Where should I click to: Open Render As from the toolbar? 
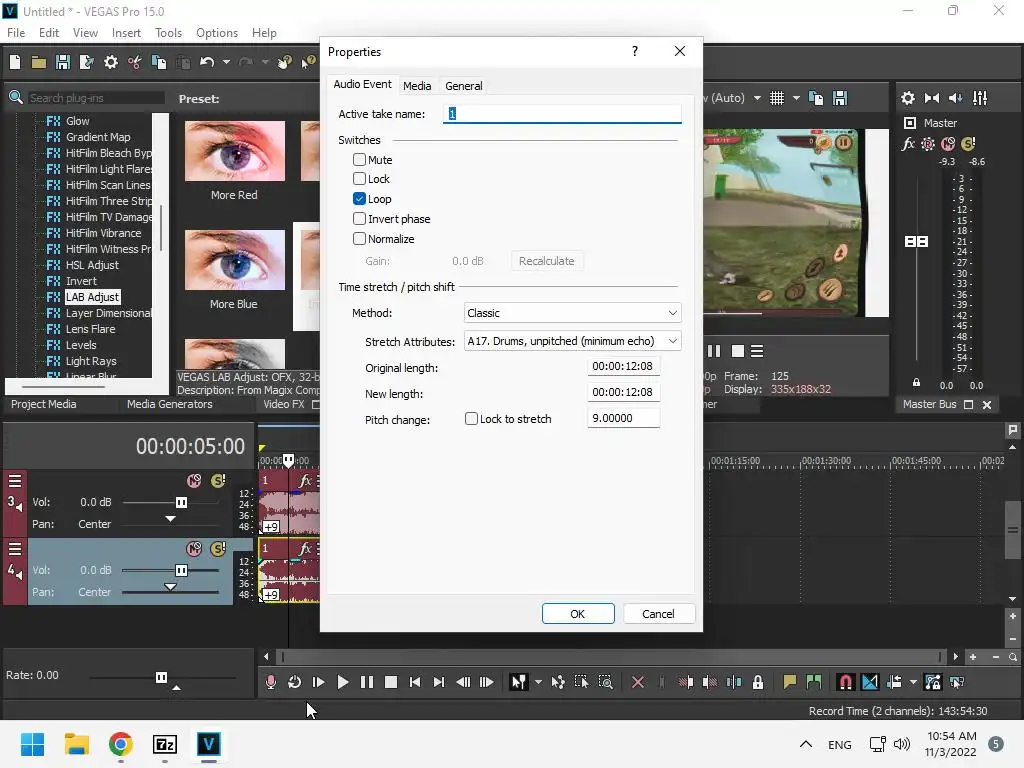click(86, 62)
